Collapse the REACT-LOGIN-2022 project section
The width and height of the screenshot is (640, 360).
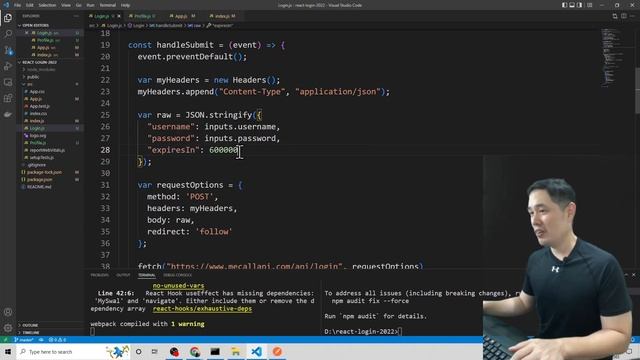[x=39, y=62]
